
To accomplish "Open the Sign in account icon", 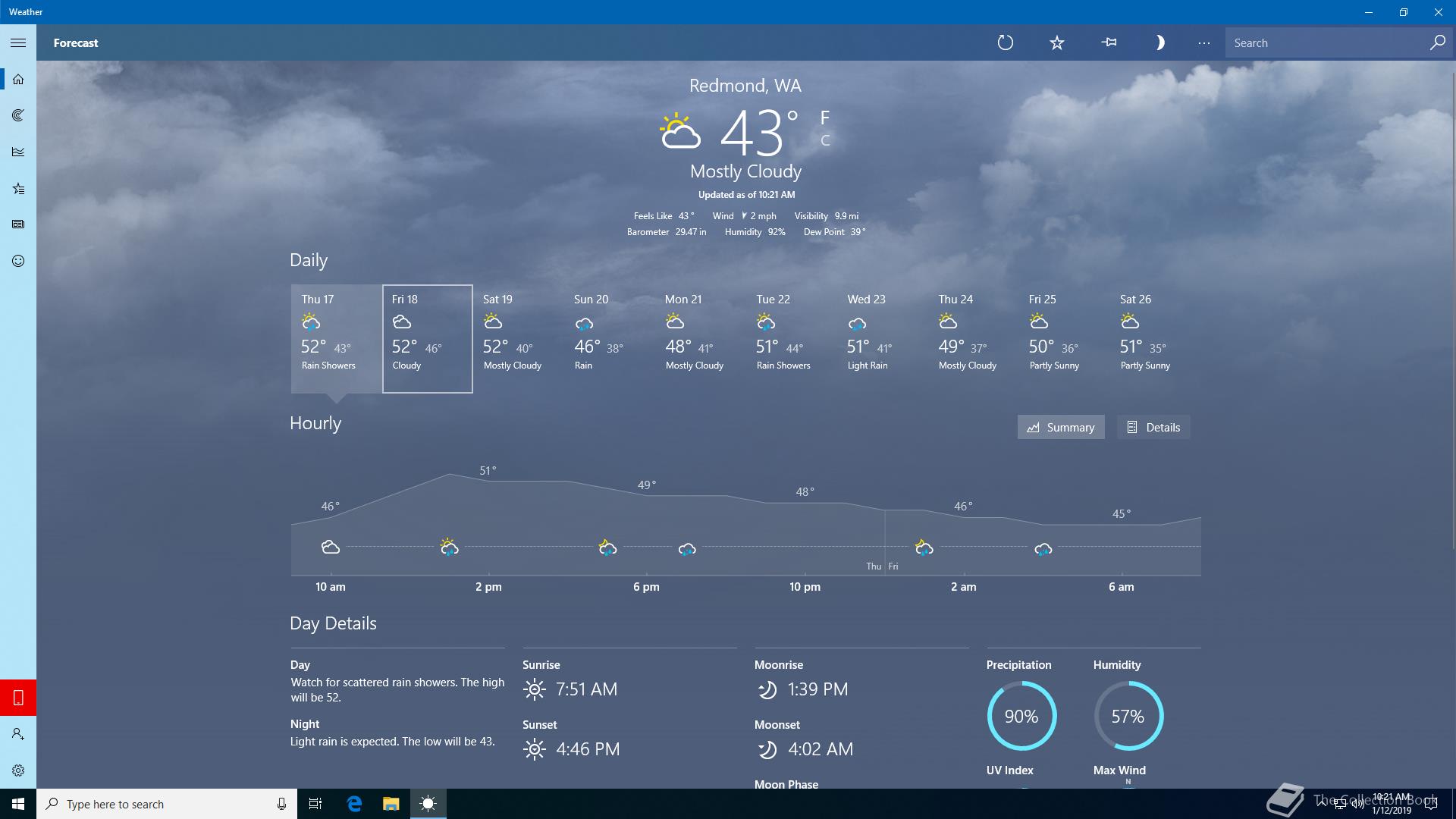I will click(18, 734).
